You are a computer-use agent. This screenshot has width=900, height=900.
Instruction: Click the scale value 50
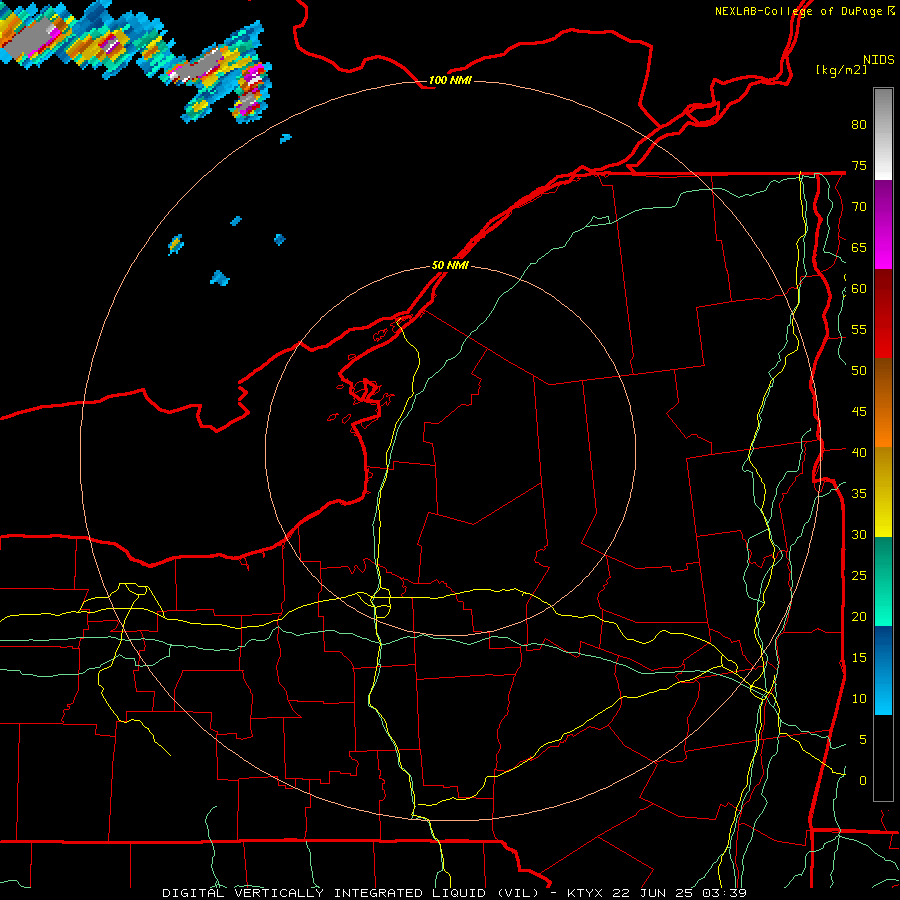859,370
